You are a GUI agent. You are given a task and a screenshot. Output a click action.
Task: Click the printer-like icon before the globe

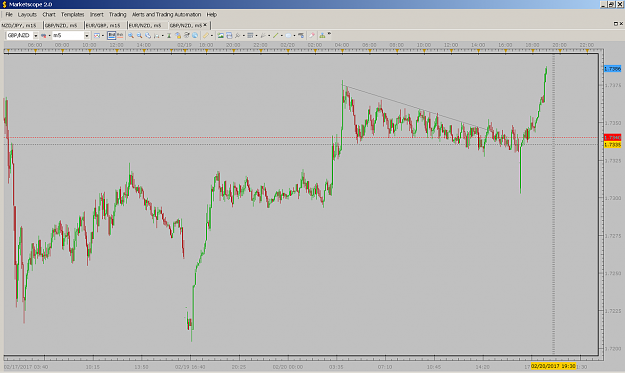pos(186,35)
